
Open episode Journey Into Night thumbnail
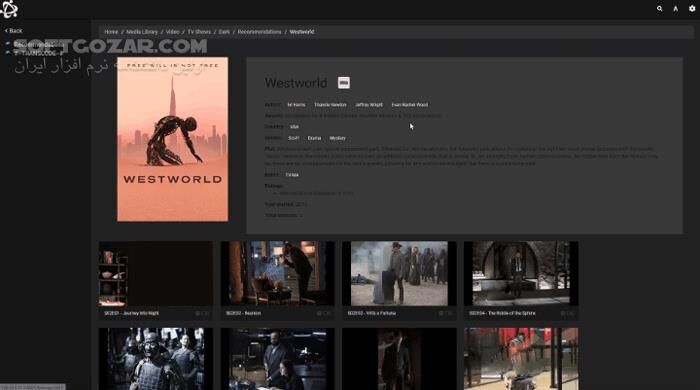point(156,274)
